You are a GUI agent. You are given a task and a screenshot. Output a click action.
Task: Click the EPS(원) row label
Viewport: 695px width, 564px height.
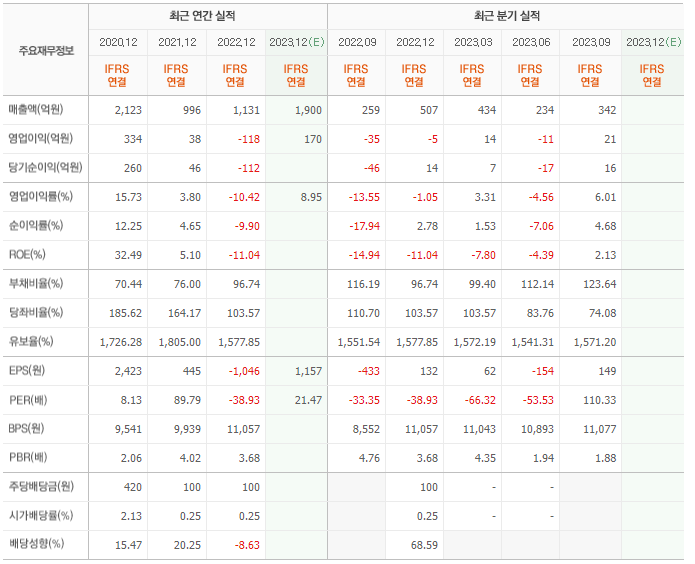27,370
